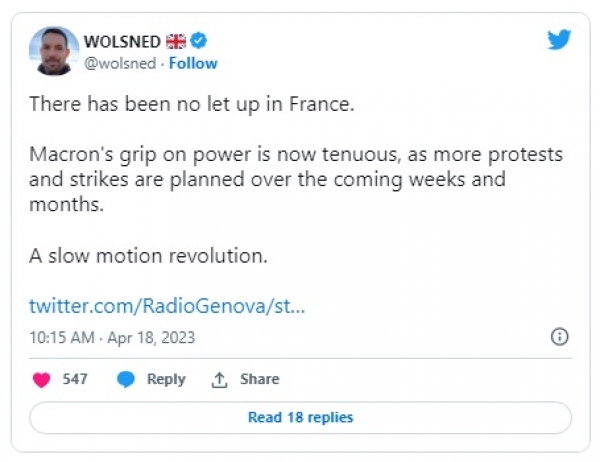Click the UK flag emoji beside WOLSNED
The image size is (600, 462).
click(176, 42)
